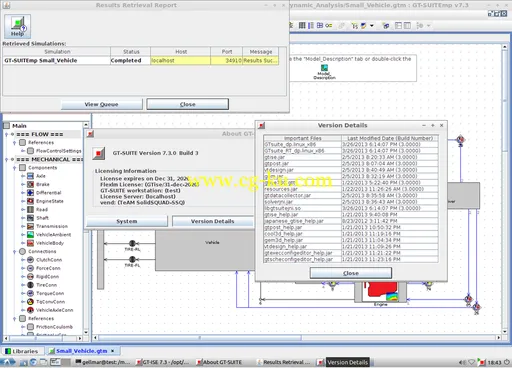Select the Differential component icon

(30, 192)
